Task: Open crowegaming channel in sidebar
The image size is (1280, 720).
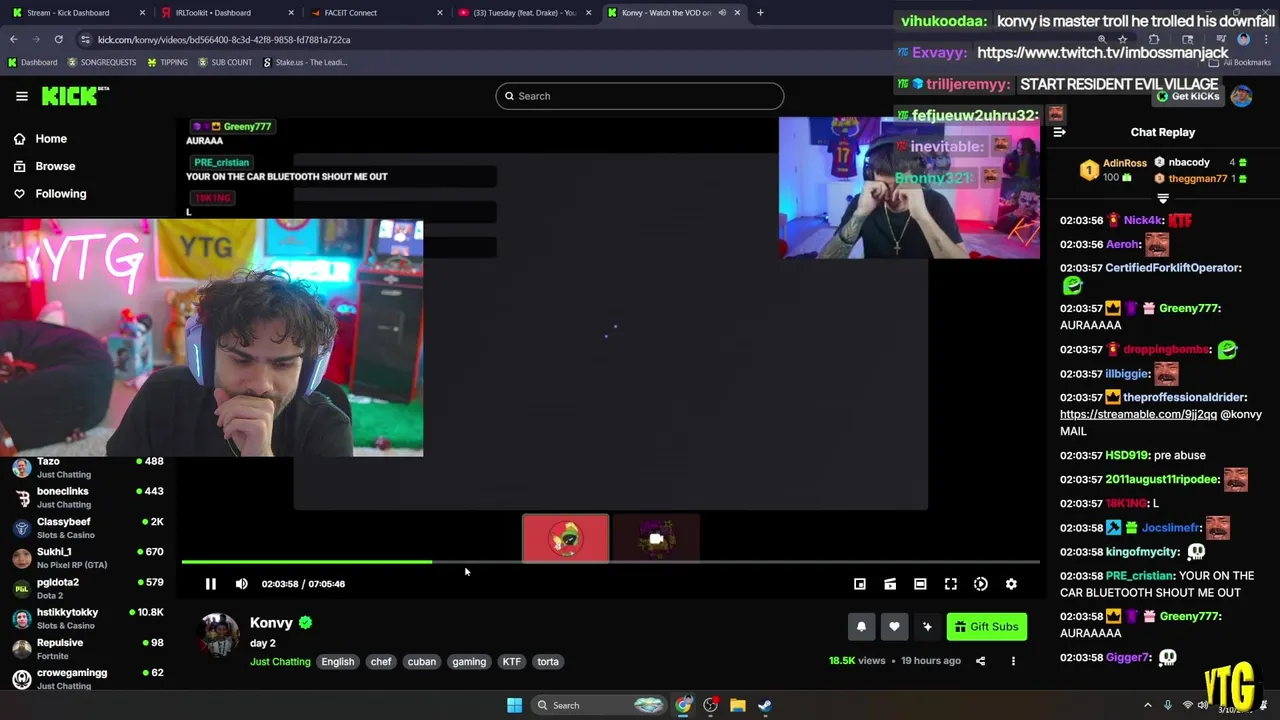Action: [x=87, y=679]
